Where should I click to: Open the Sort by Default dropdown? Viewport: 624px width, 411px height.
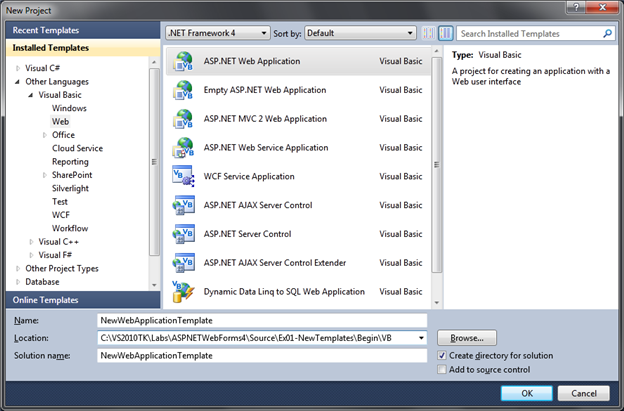(360, 33)
